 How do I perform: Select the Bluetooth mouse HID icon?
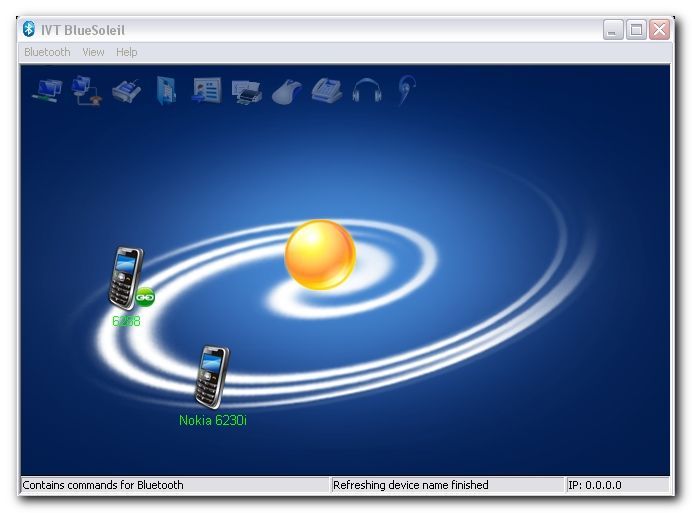click(287, 91)
